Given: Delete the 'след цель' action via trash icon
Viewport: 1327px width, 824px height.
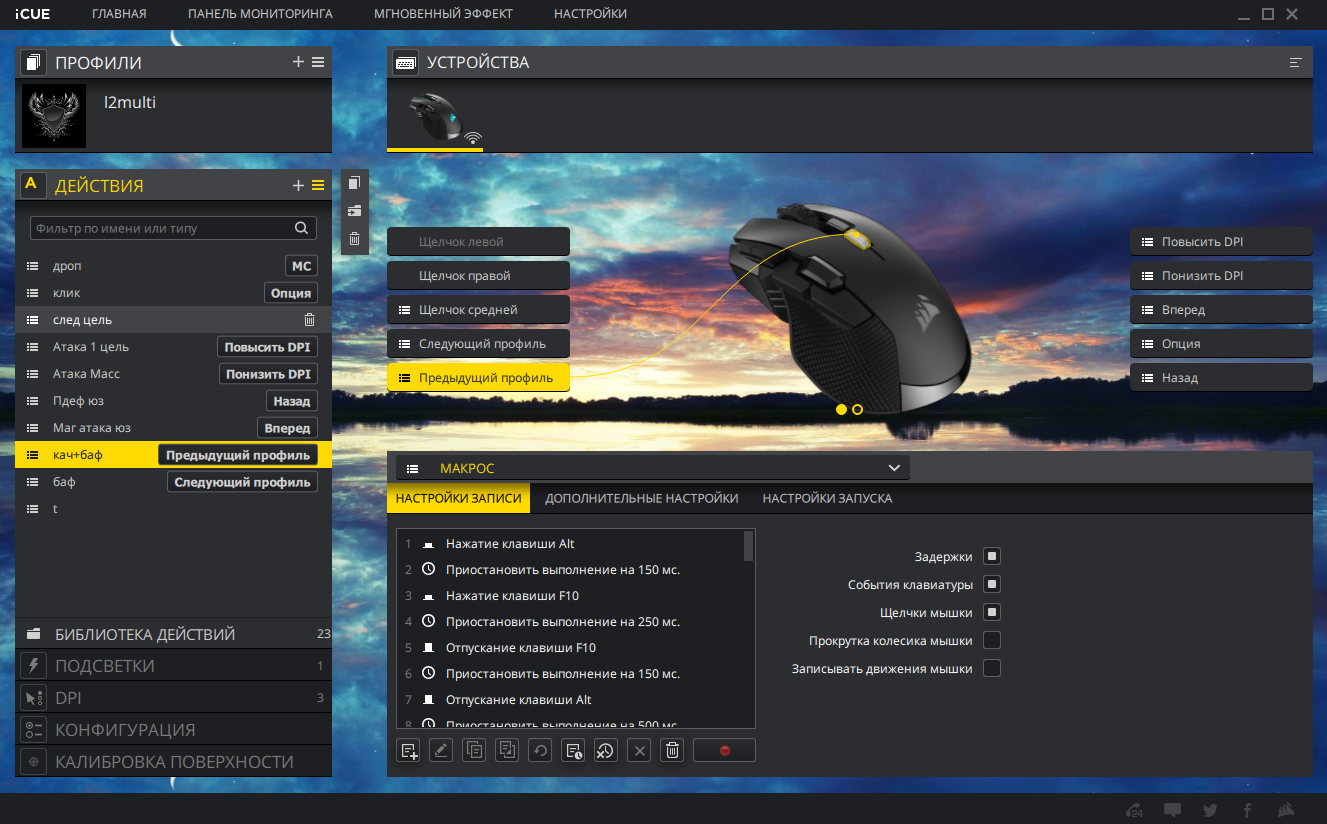Looking at the screenshot, I should point(309,320).
